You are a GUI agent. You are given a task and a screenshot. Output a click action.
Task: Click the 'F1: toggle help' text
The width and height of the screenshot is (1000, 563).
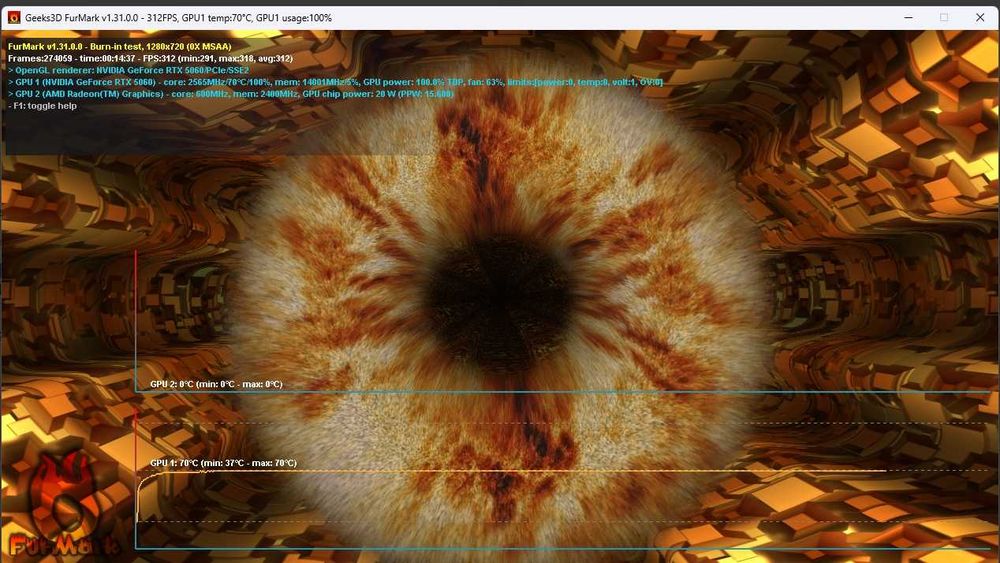tap(42, 106)
